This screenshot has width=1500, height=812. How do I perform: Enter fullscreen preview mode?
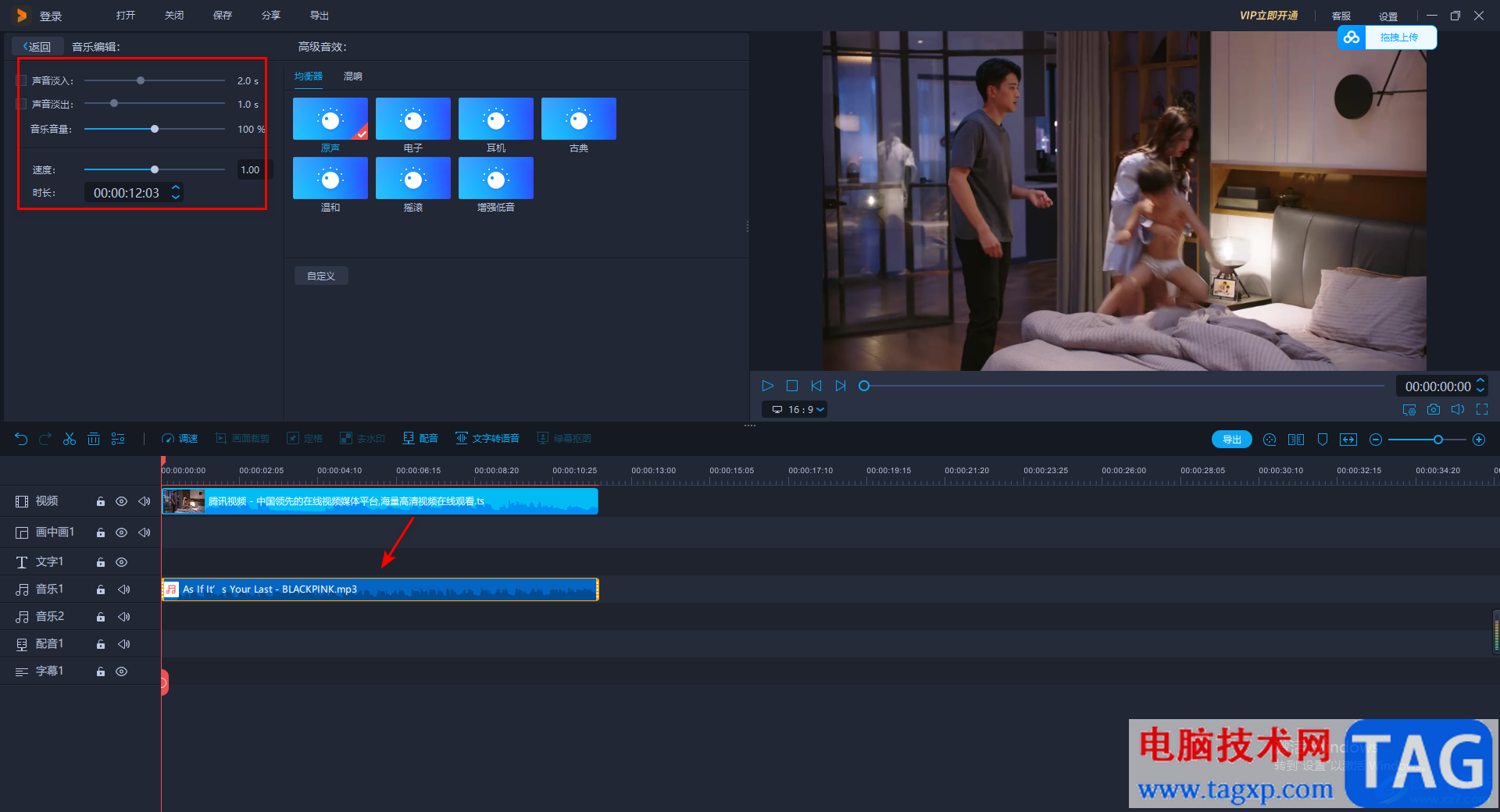(1482, 409)
